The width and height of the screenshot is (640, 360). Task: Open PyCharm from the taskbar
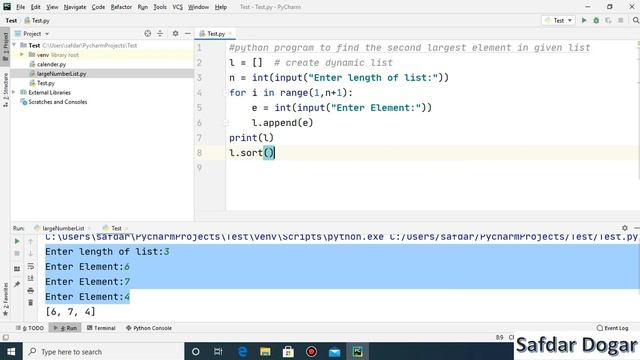(358, 351)
